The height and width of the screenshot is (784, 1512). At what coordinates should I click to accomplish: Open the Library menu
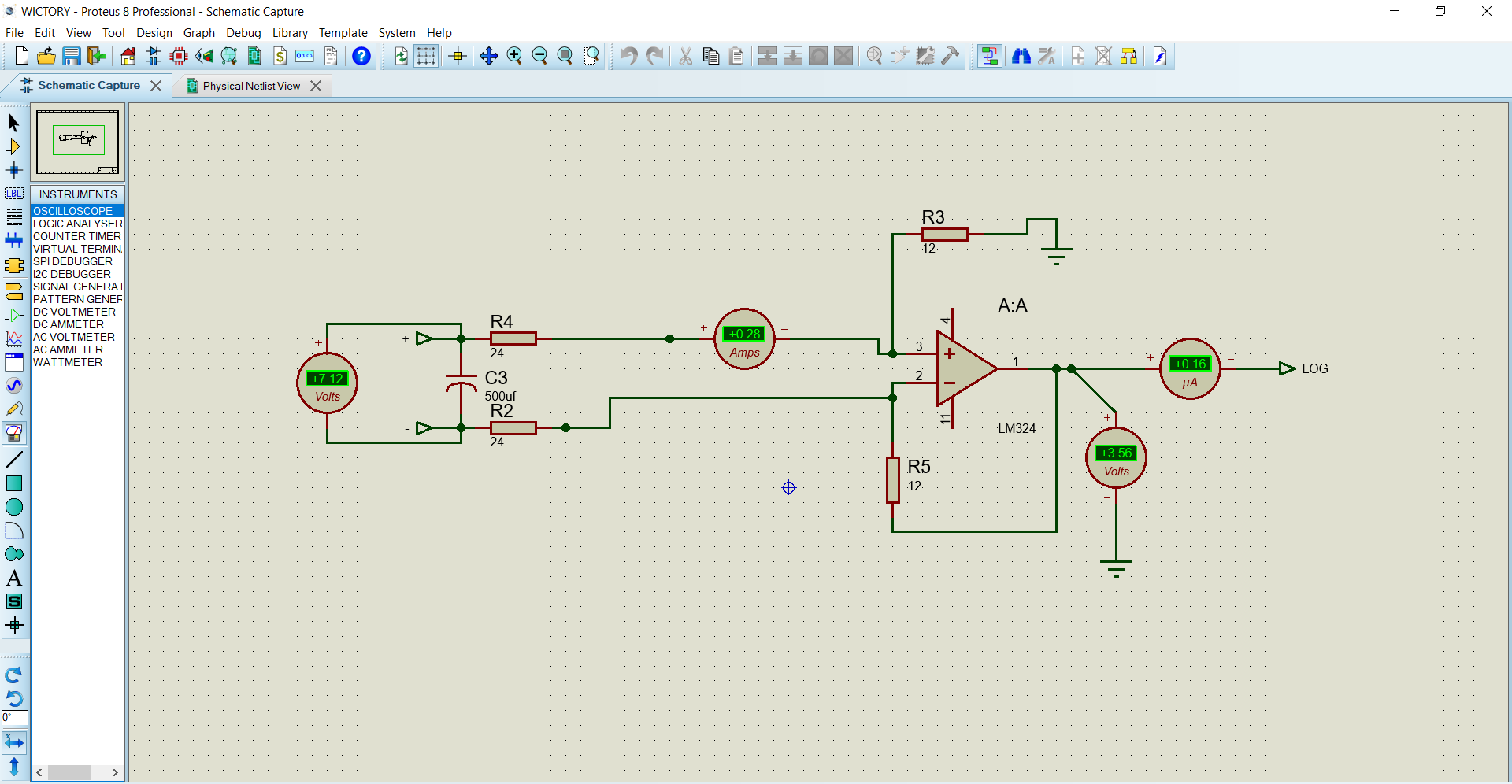(x=290, y=33)
